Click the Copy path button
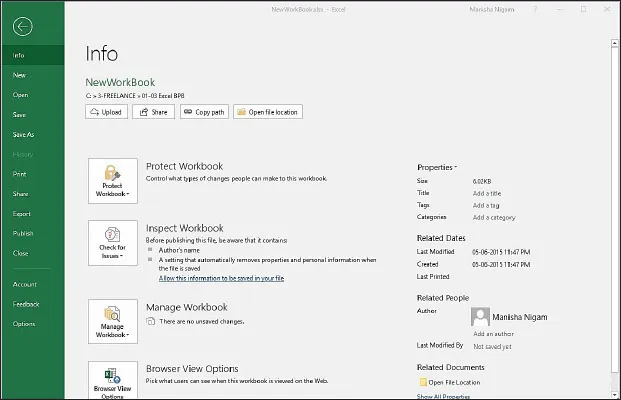This screenshot has height=400, width=621. coord(203,112)
